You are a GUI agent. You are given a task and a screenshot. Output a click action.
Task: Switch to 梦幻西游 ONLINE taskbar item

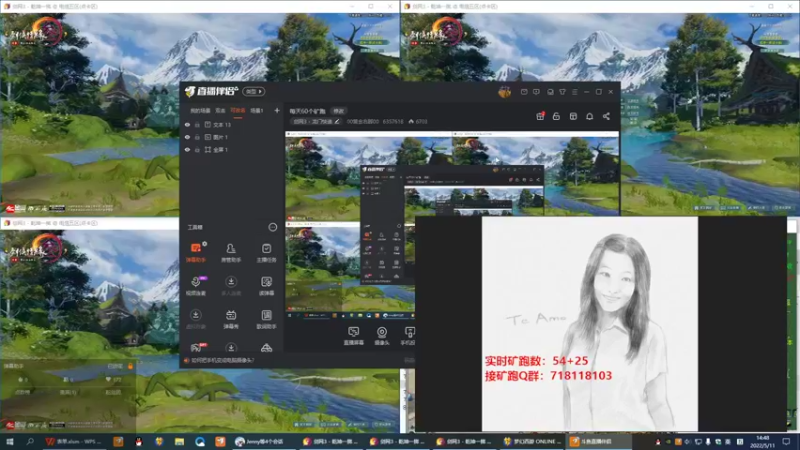pyautogui.click(x=531, y=441)
